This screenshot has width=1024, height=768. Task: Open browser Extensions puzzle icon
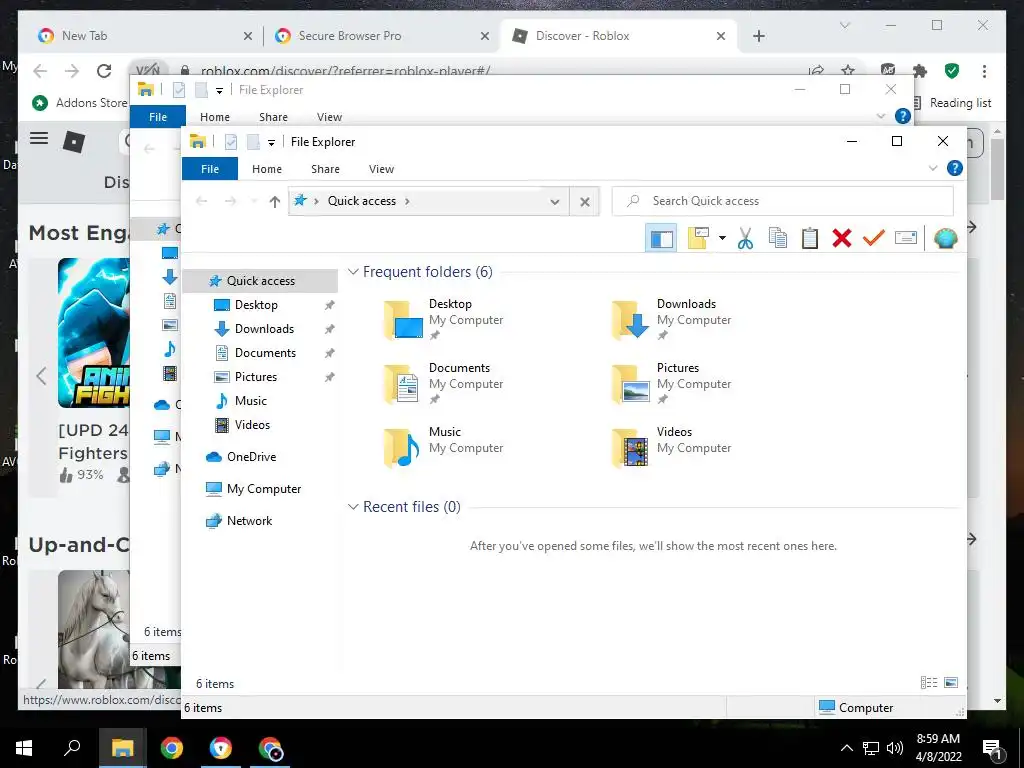pyautogui.click(x=920, y=71)
